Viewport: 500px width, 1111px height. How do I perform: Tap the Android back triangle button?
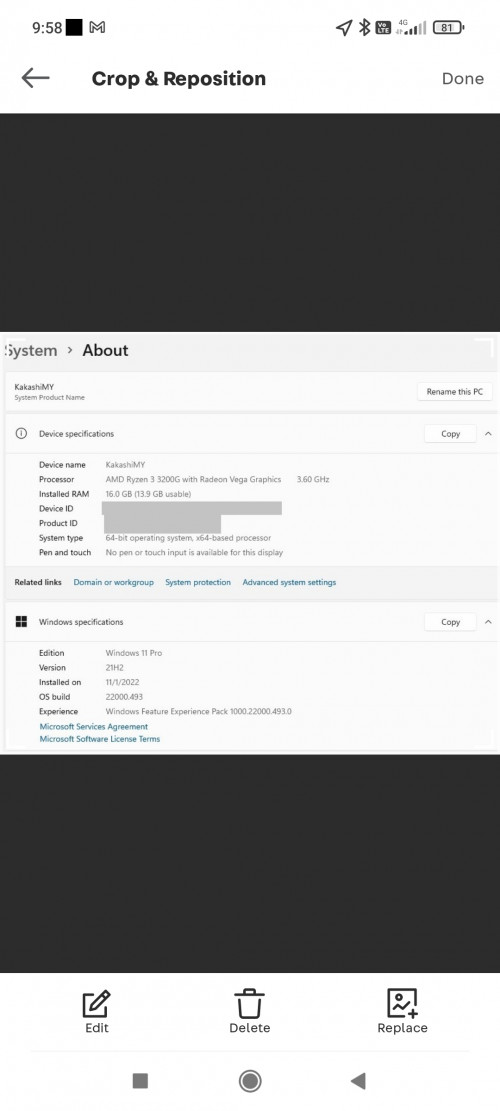(x=358, y=1081)
